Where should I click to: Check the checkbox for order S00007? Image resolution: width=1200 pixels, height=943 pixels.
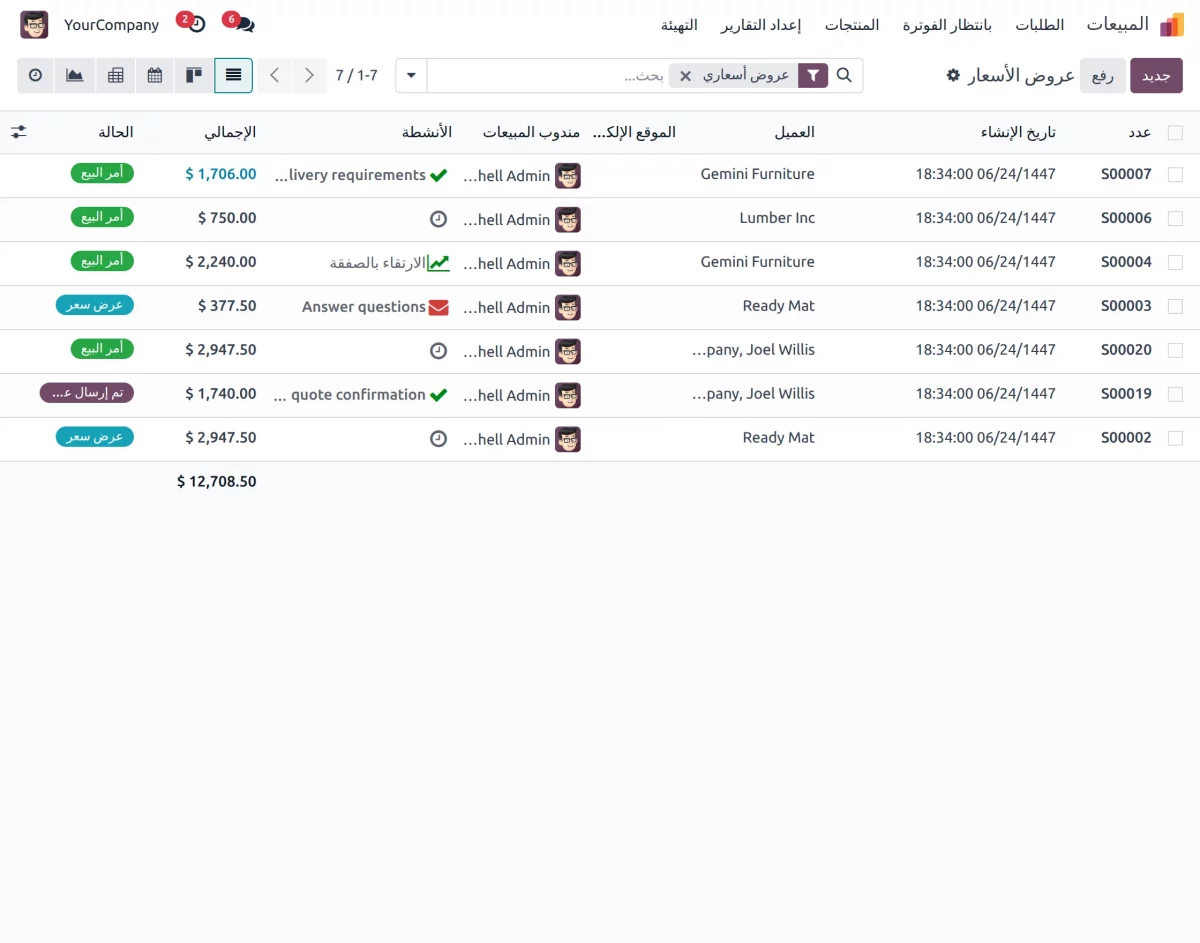coord(1178,174)
